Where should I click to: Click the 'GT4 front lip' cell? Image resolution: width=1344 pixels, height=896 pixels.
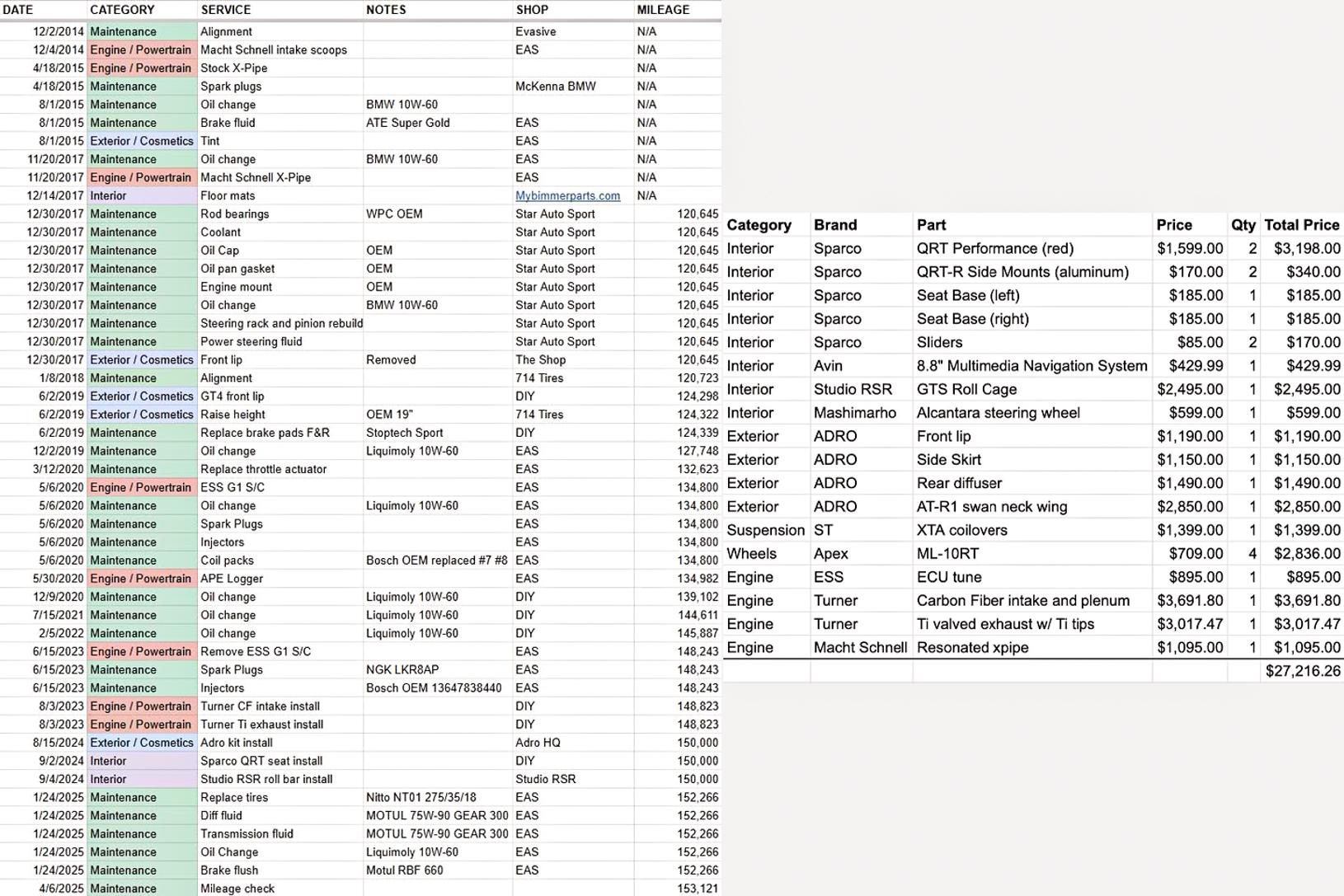pyautogui.click(x=280, y=396)
